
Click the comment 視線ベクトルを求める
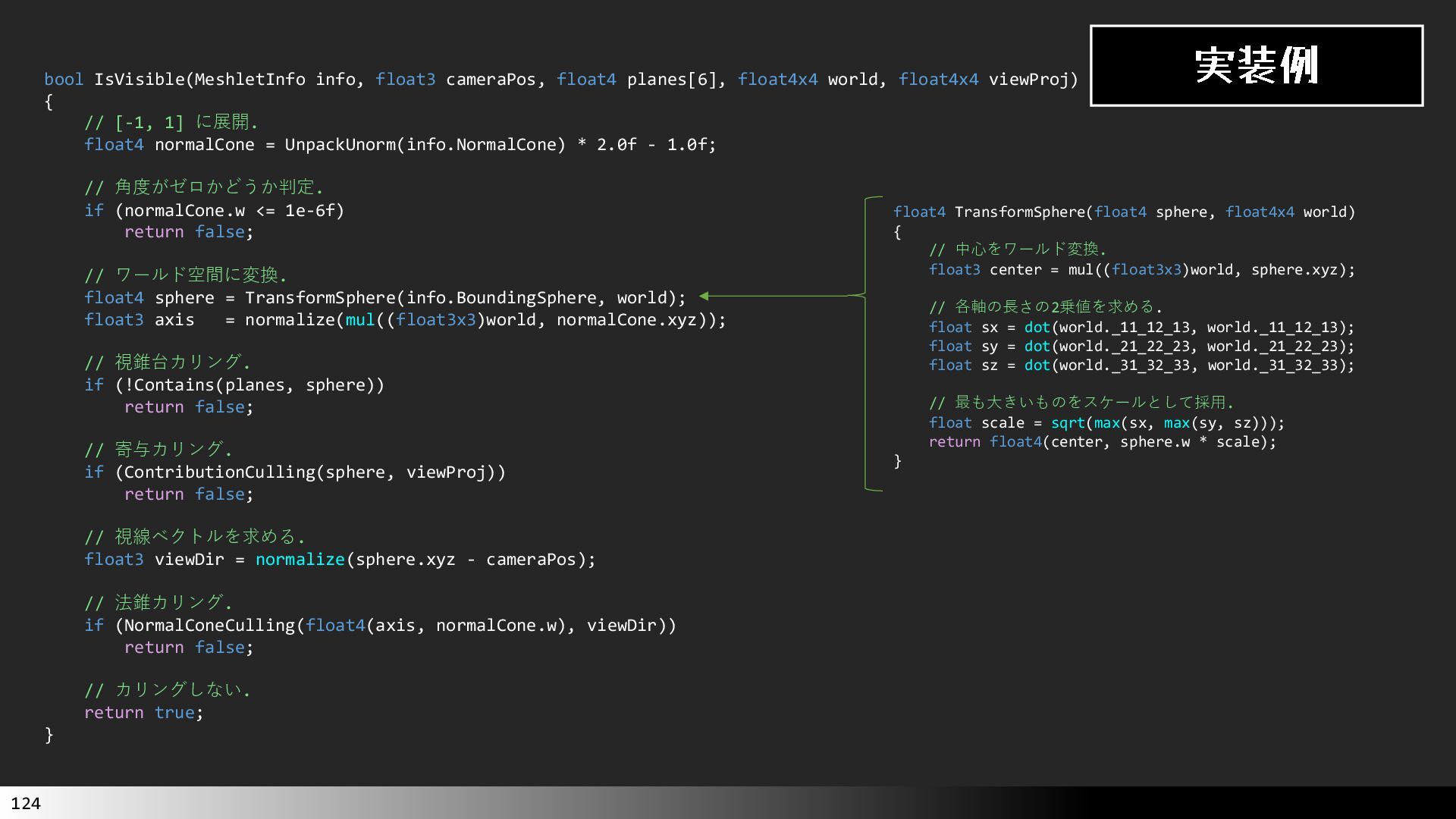[195, 537]
